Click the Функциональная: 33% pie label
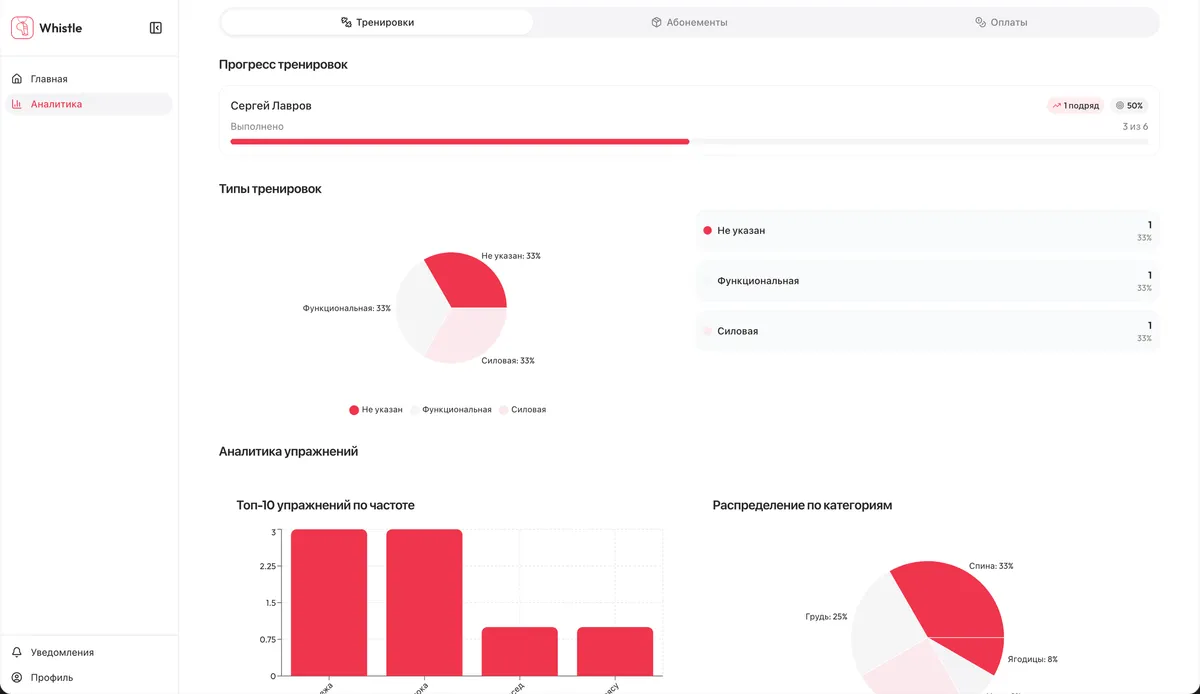 point(346,309)
